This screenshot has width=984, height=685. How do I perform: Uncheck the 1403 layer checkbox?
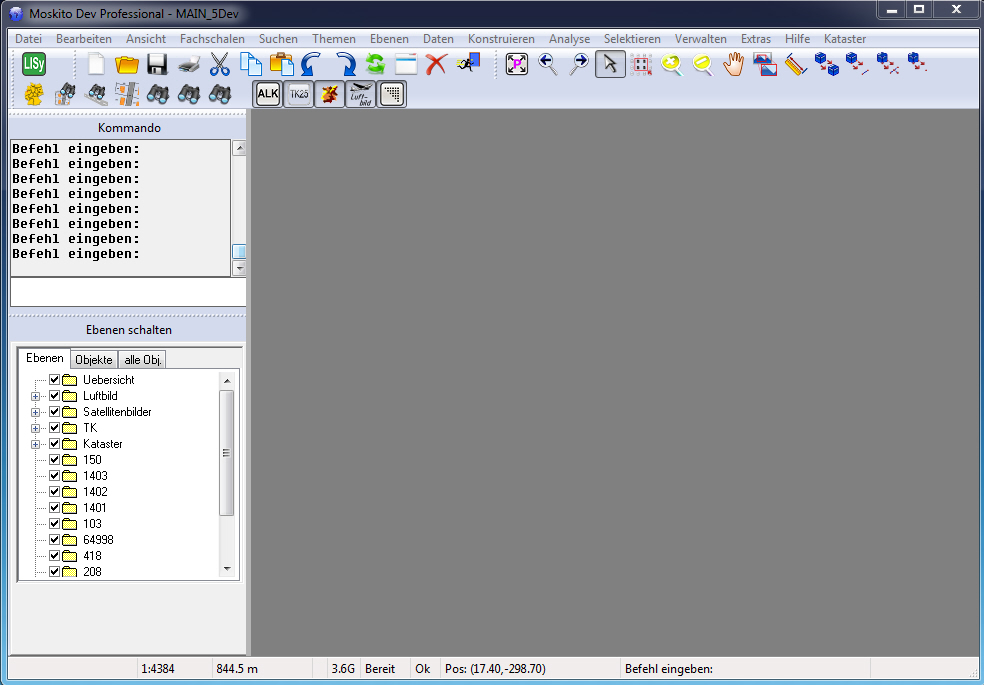55,475
